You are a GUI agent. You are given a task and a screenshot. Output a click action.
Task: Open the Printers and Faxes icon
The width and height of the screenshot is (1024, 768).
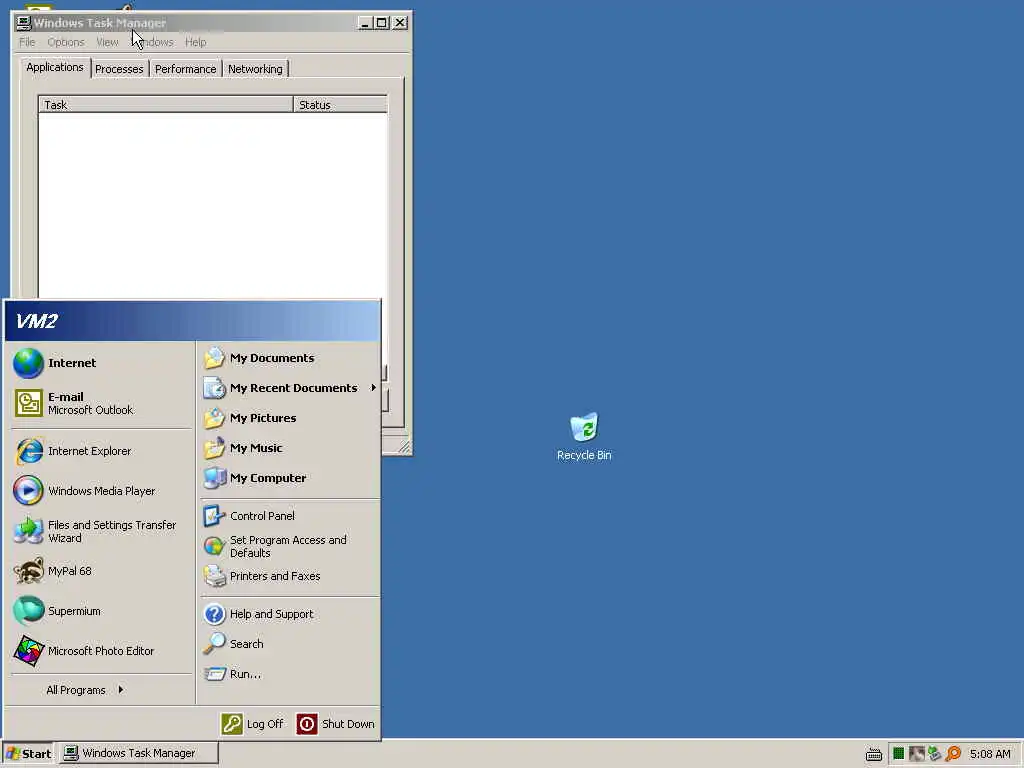[x=214, y=576]
